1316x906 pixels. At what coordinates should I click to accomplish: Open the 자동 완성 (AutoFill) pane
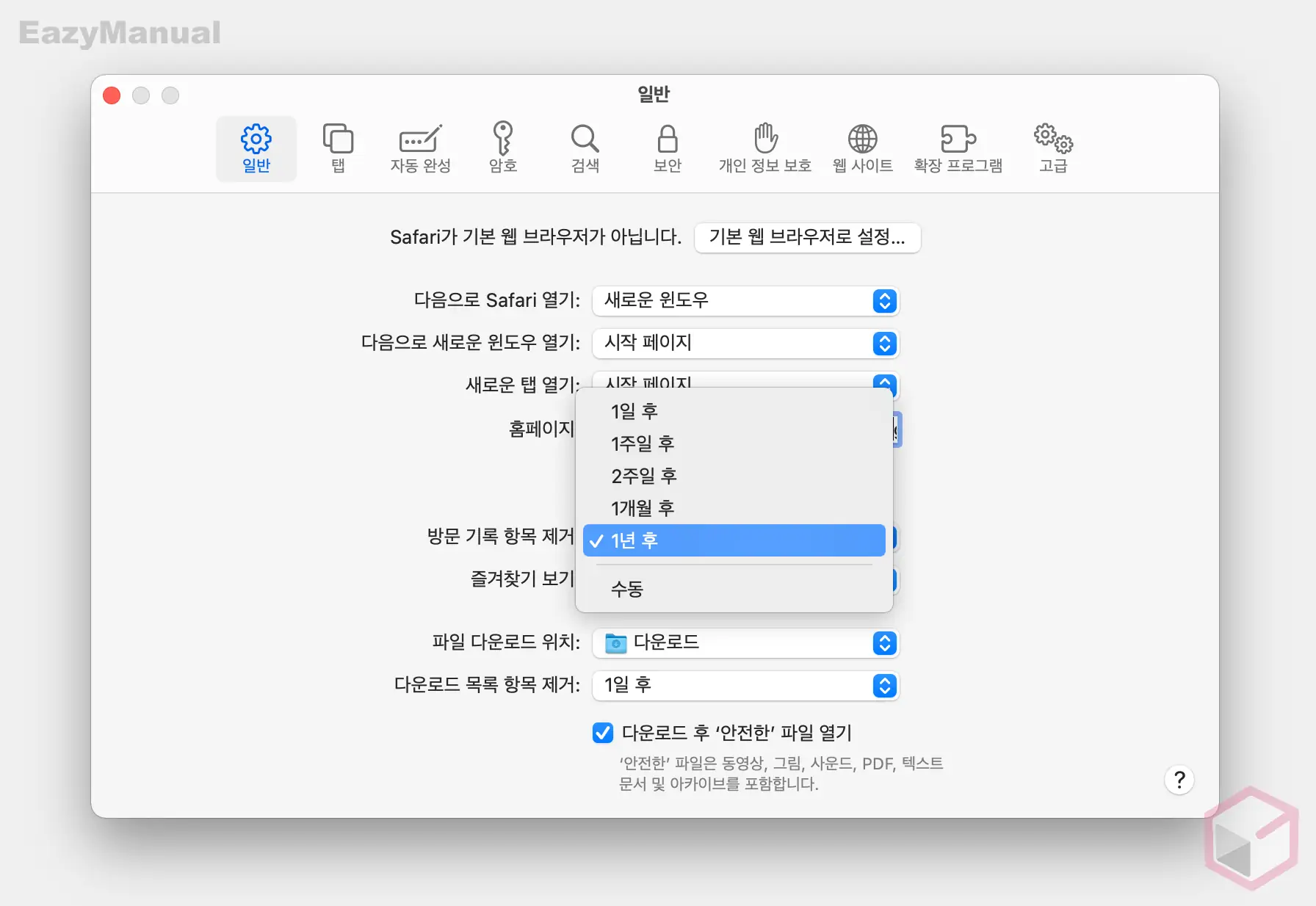pos(420,149)
